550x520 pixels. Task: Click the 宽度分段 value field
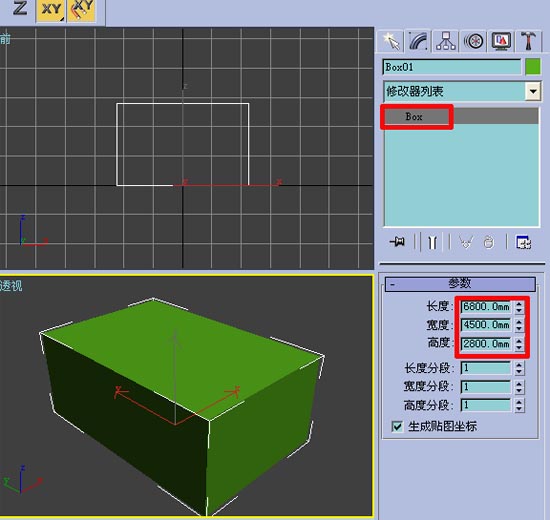486,387
